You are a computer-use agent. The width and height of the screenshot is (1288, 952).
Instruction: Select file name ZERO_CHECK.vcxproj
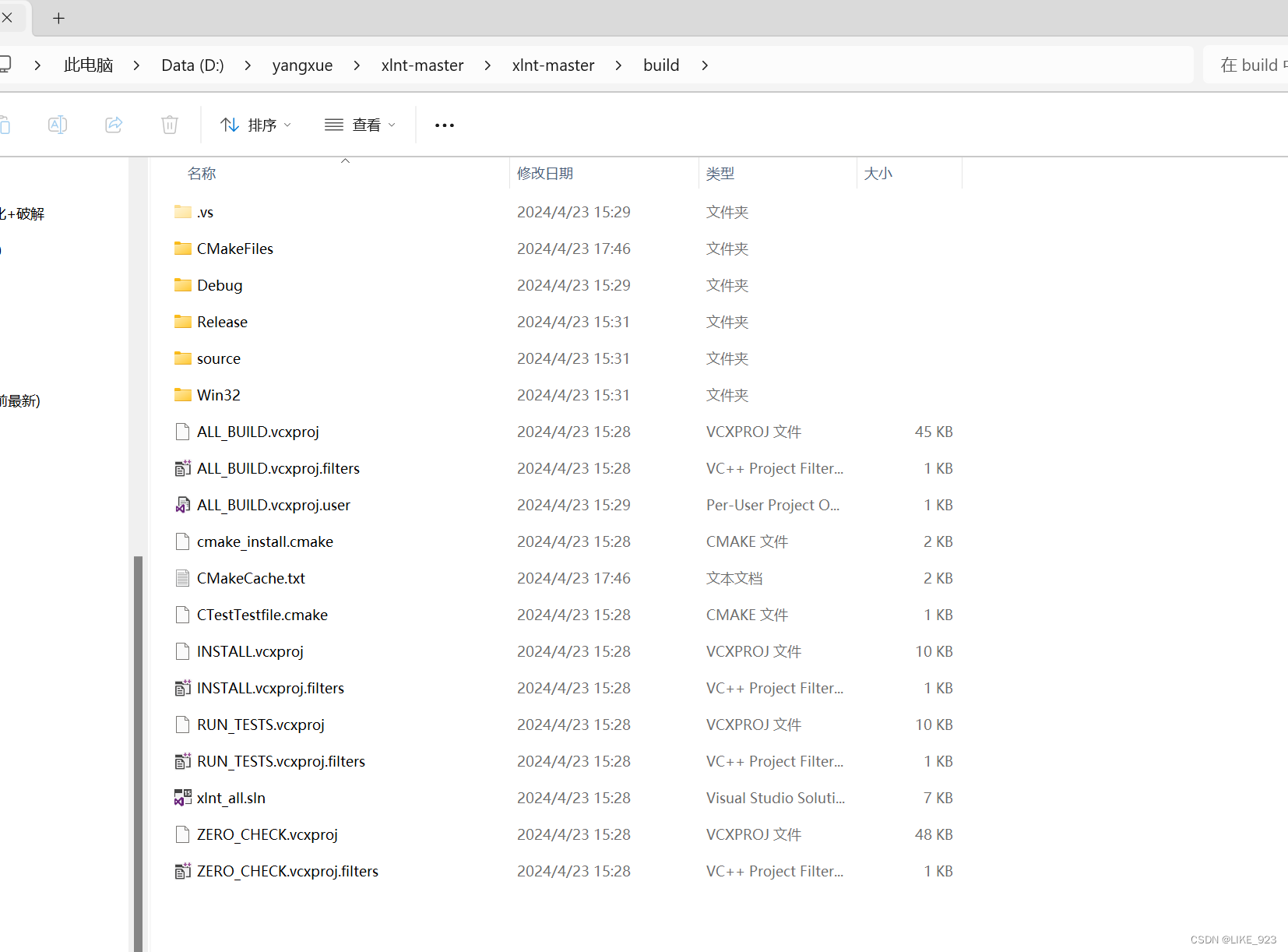(267, 834)
